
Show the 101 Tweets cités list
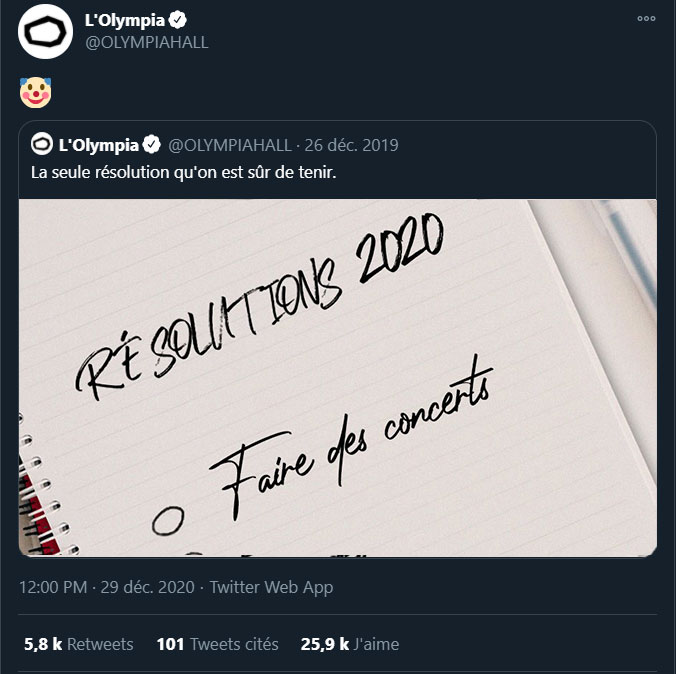(217, 644)
